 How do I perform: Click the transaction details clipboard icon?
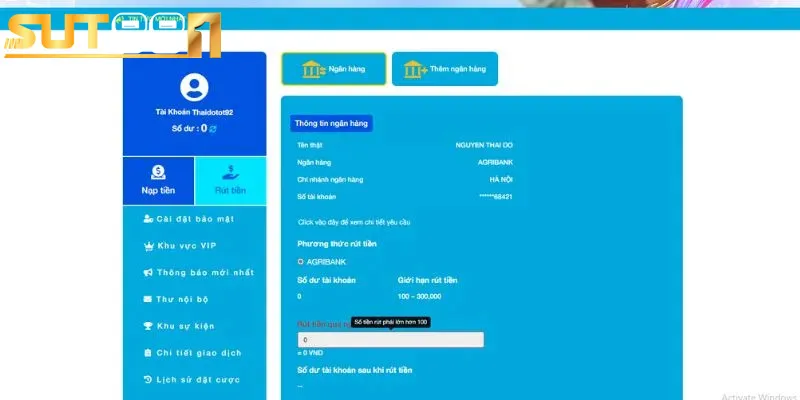(148, 353)
